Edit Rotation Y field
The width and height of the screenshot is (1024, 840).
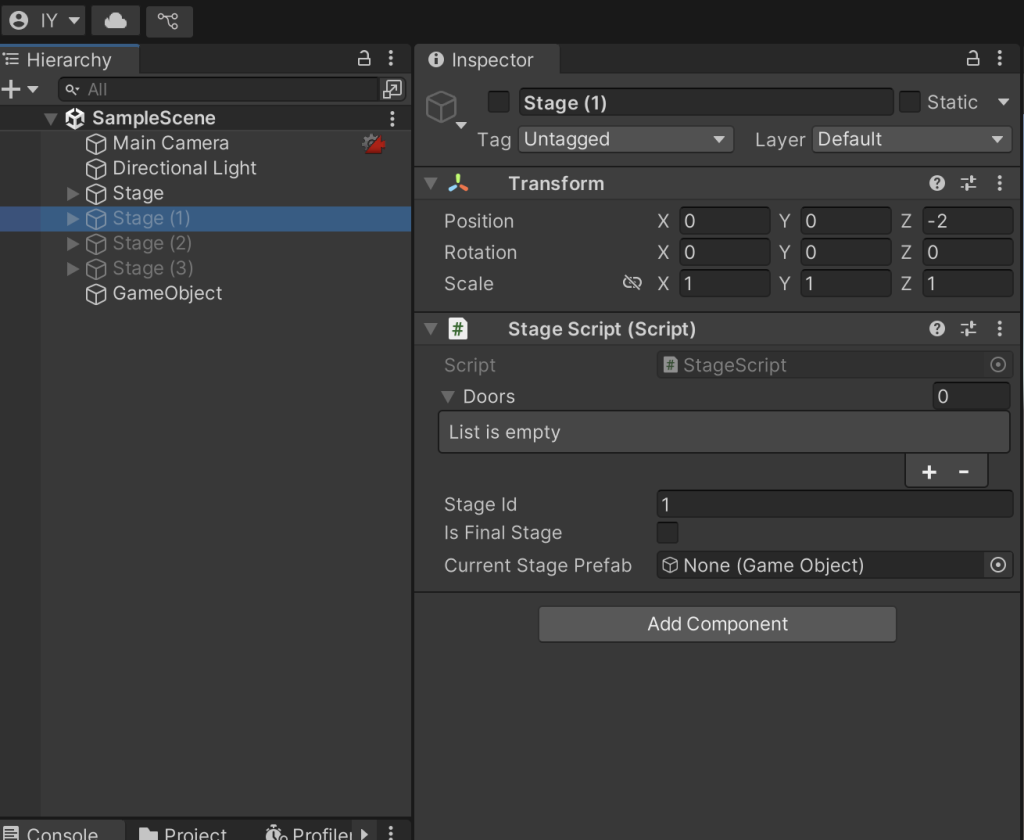coord(846,252)
